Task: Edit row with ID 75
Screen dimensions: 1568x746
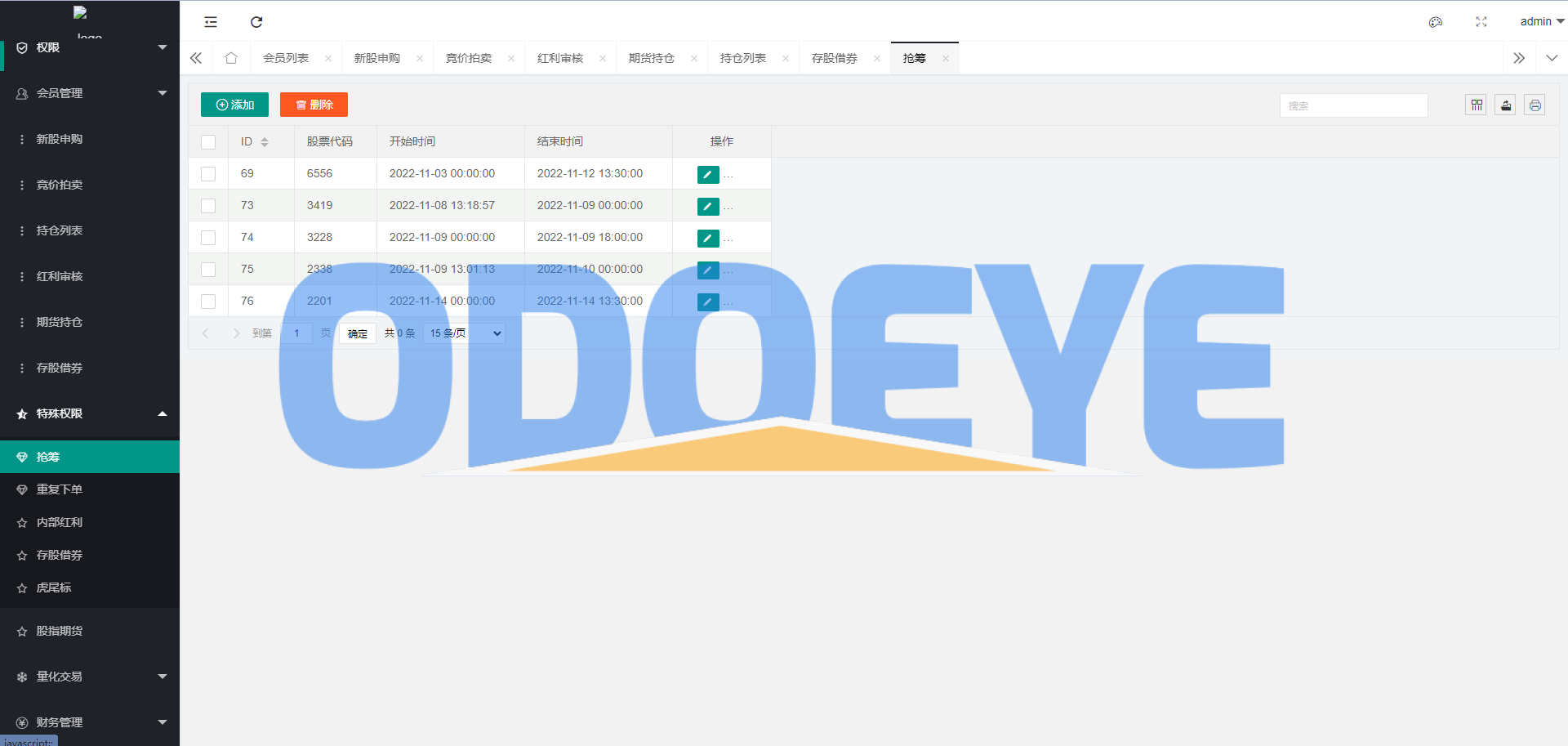Action: coord(708,270)
